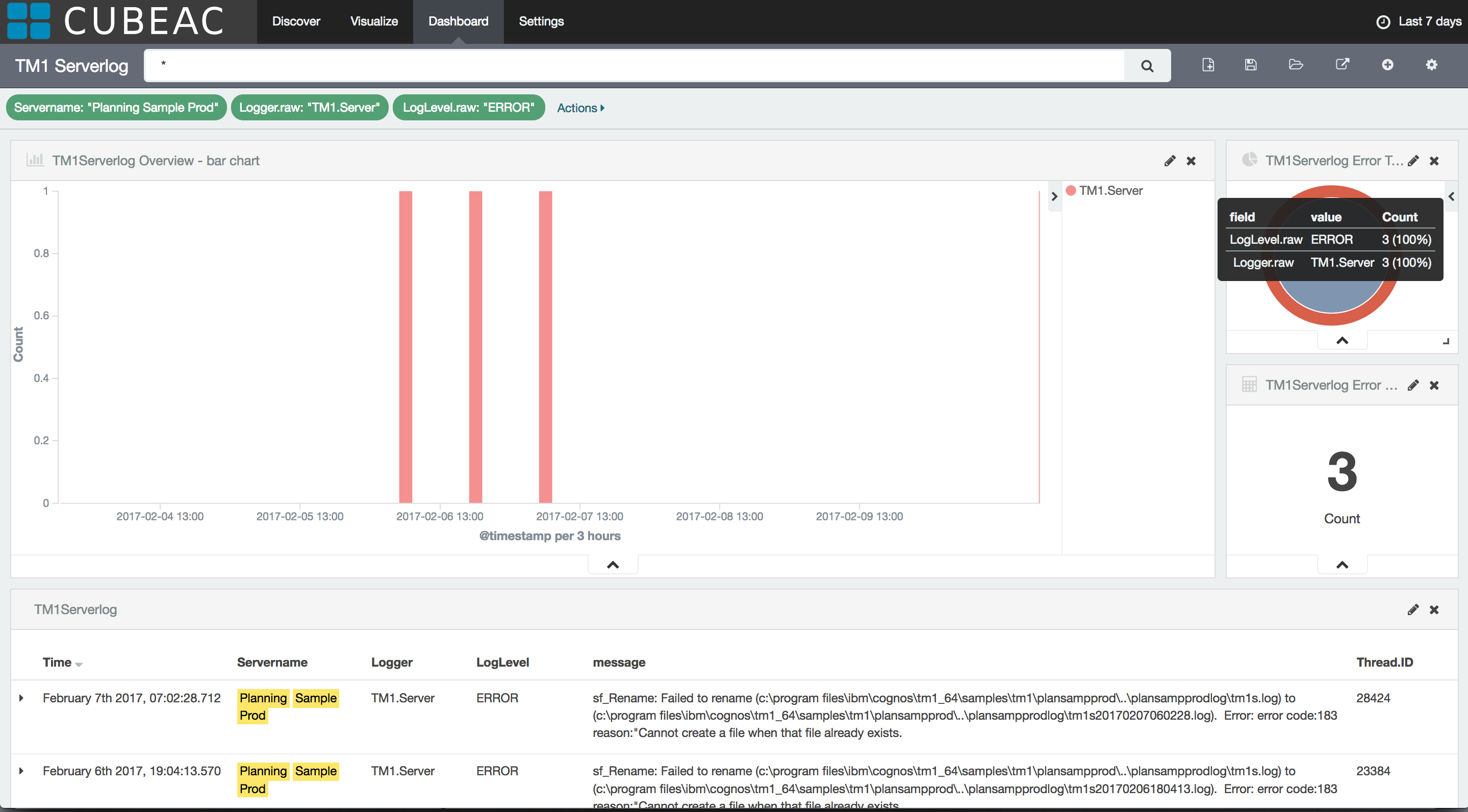Screen dimensions: 1468x812
Task: Click the third pink bar in the chart
Action: pyautogui.click(x=545, y=346)
